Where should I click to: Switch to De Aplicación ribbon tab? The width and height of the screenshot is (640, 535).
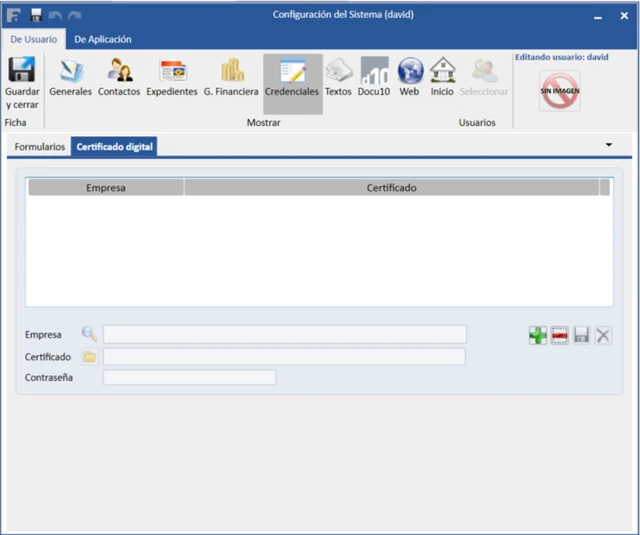pos(103,39)
